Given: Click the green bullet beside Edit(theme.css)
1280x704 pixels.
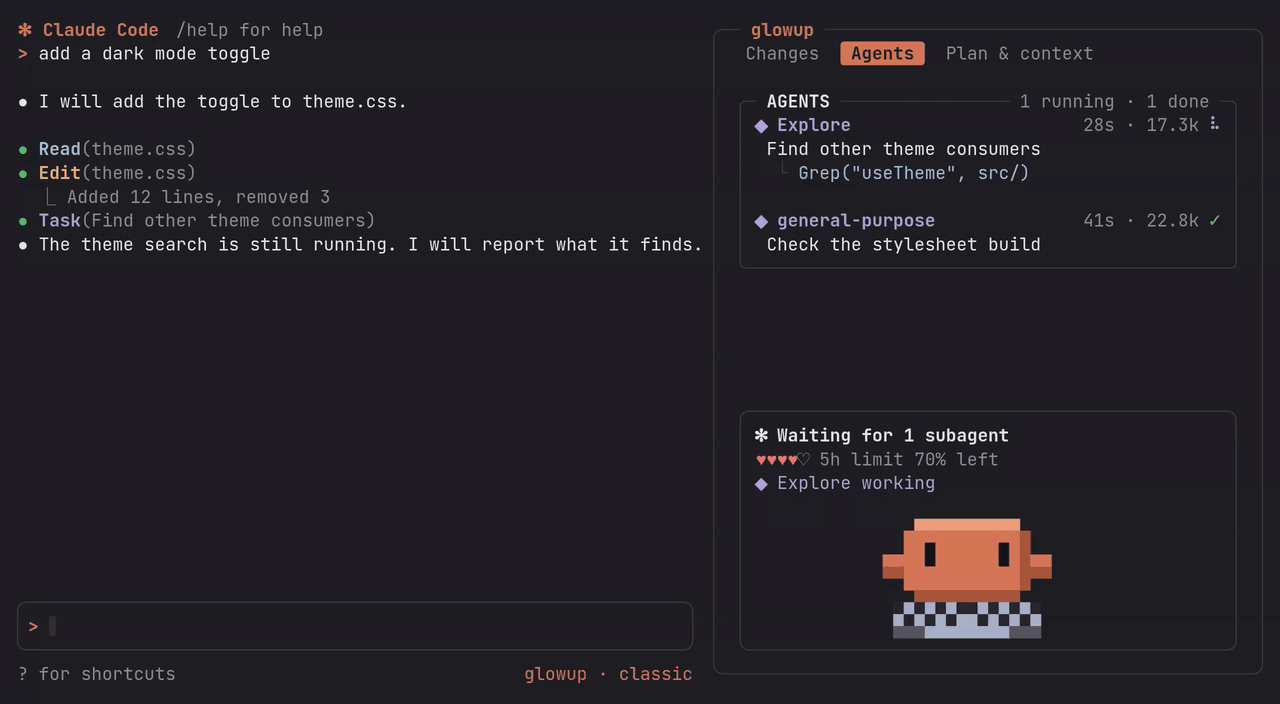Looking at the screenshot, I should 23,174.
